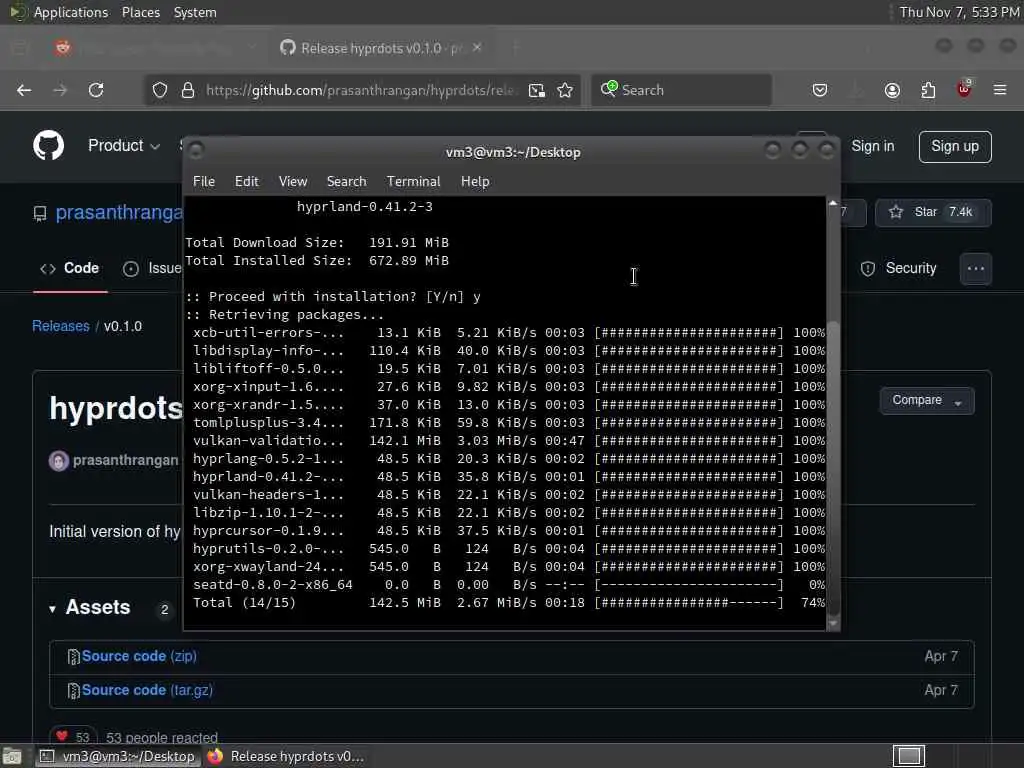Click the heart reaction button
The width and height of the screenshot is (1024, 768).
(73, 737)
